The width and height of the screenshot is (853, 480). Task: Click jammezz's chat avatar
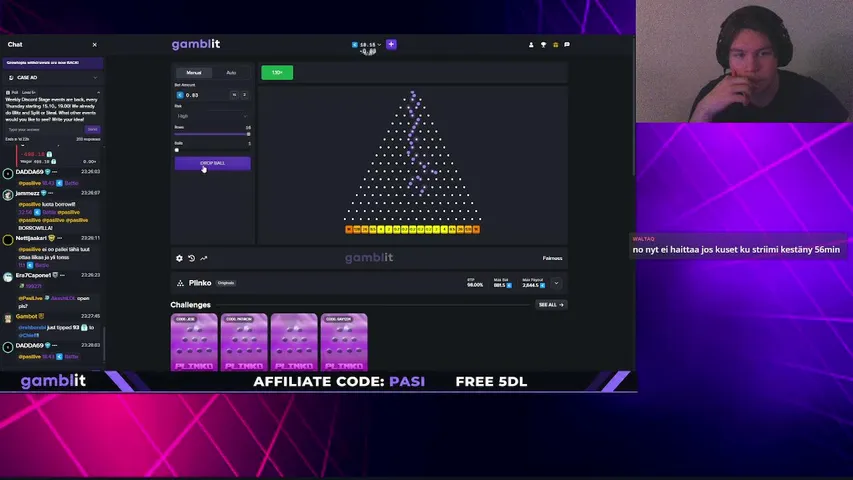coord(8,194)
